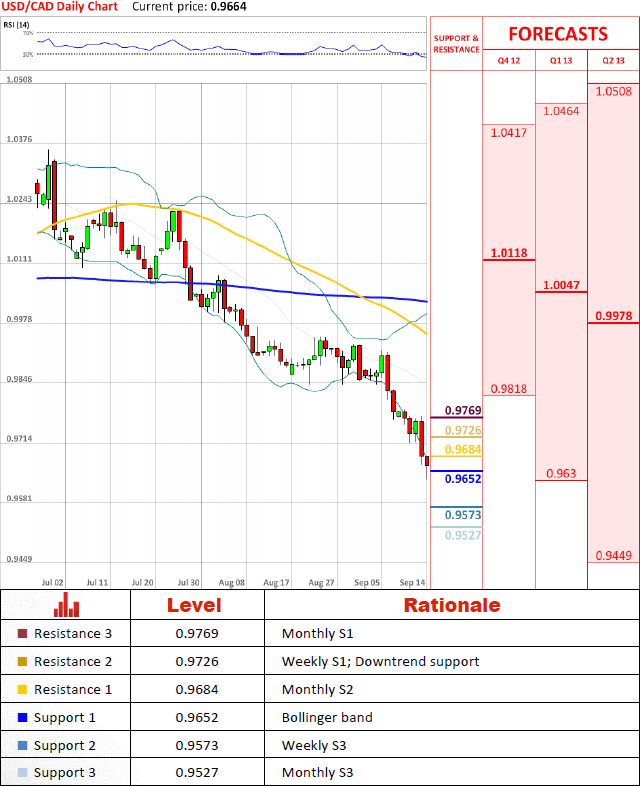This screenshot has width=640, height=786.
Task: Click the Resistance 3 dark red color square
Action: pos(22,633)
